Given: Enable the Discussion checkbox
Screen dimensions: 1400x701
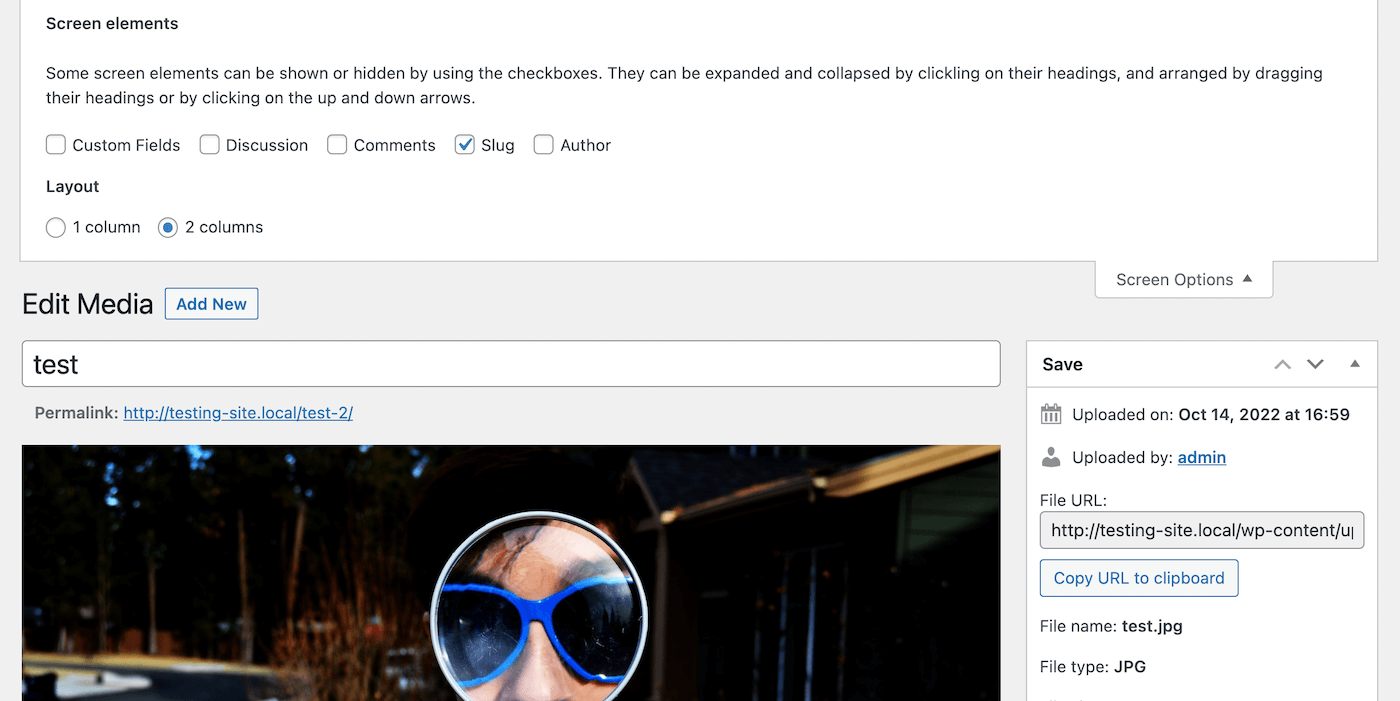Looking at the screenshot, I should tap(209, 145).
